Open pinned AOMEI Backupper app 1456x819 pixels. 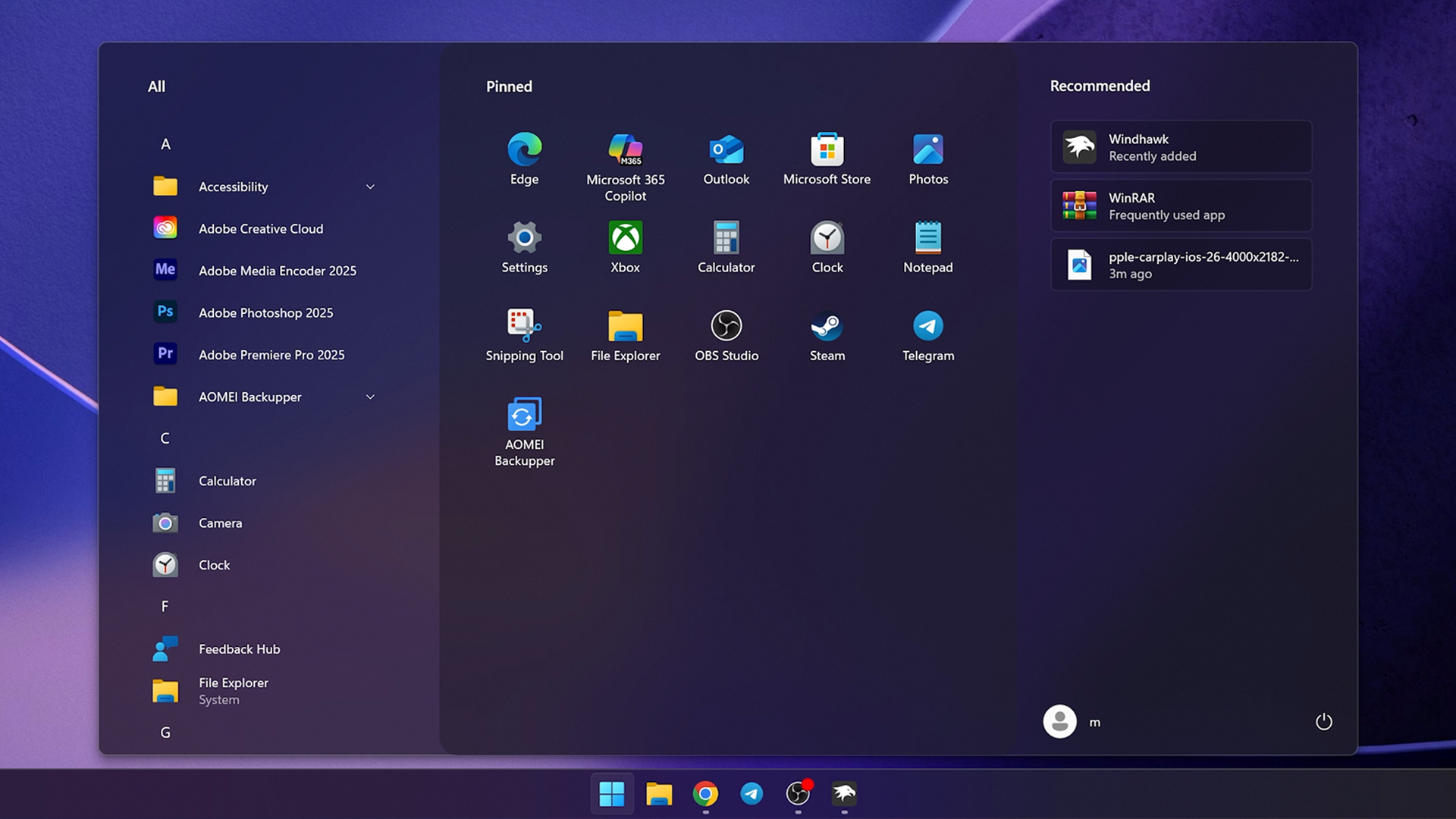coord(524,431)
